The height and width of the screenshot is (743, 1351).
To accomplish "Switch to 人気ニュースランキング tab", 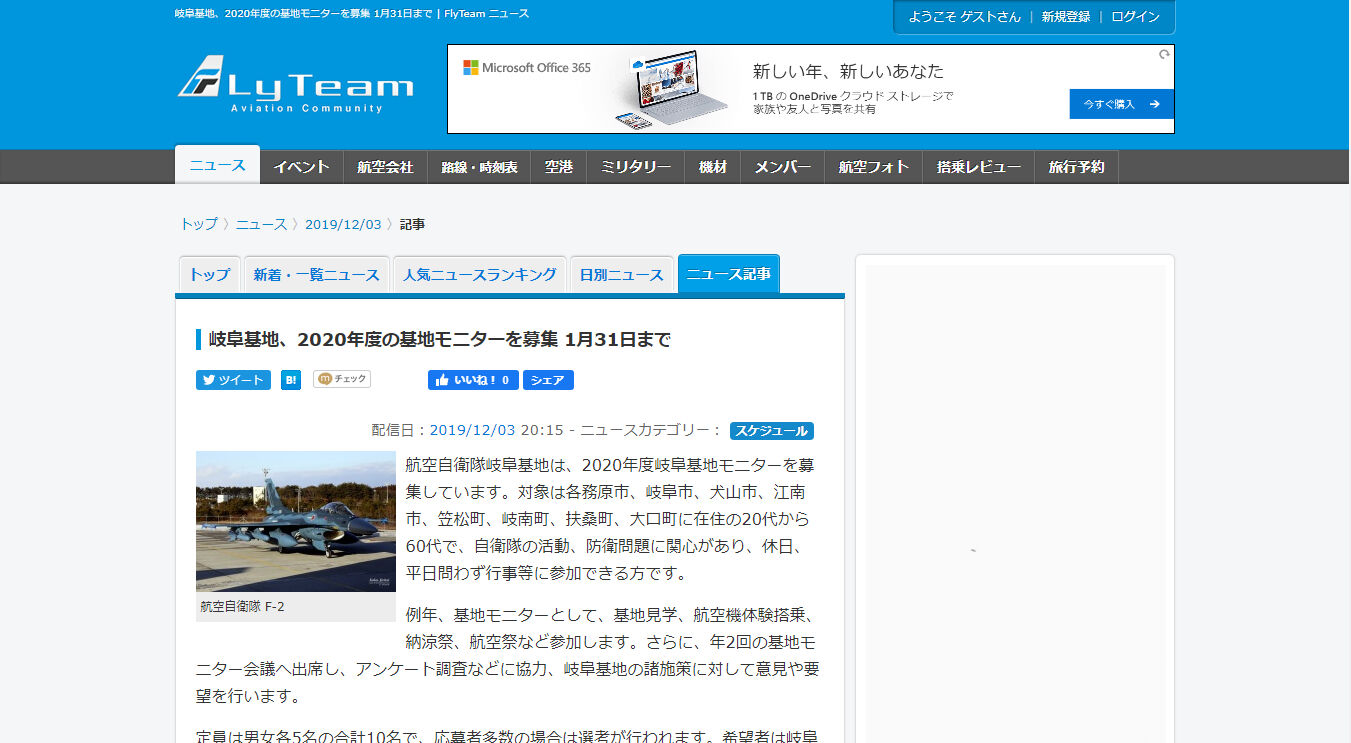I will 480,275.
